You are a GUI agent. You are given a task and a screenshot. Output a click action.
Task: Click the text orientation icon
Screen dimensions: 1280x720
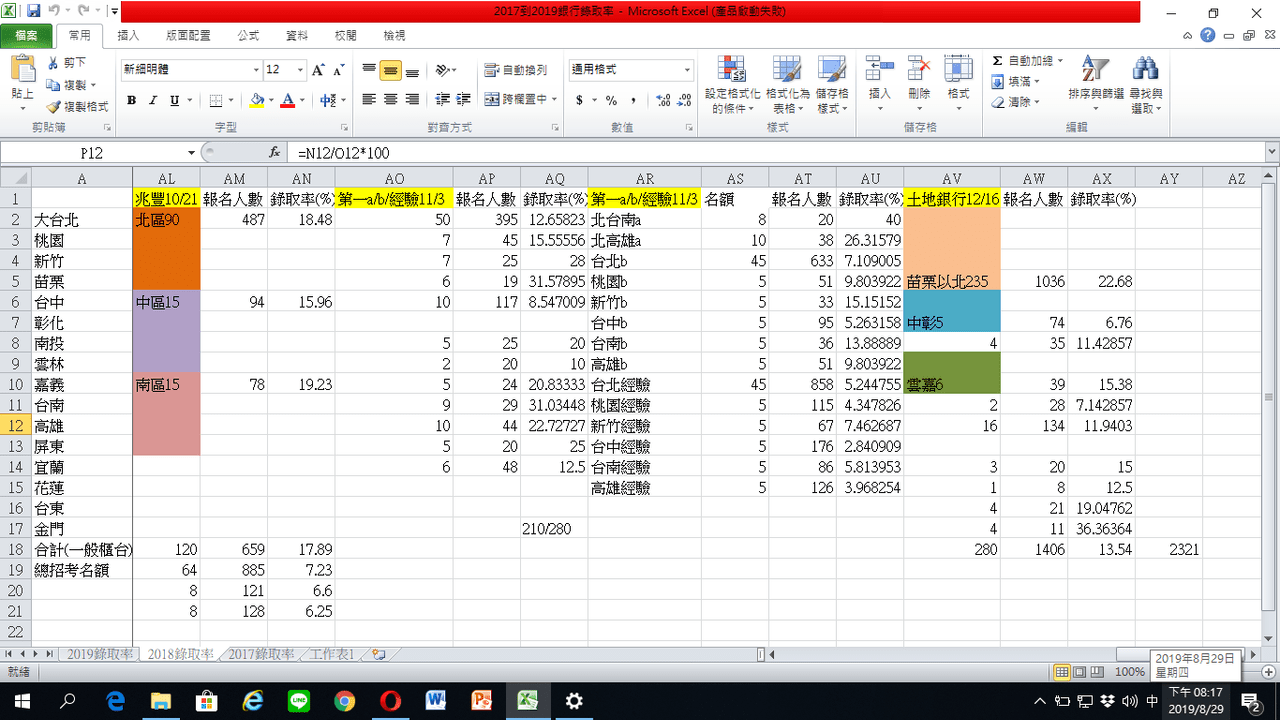[x=443, y=70]
